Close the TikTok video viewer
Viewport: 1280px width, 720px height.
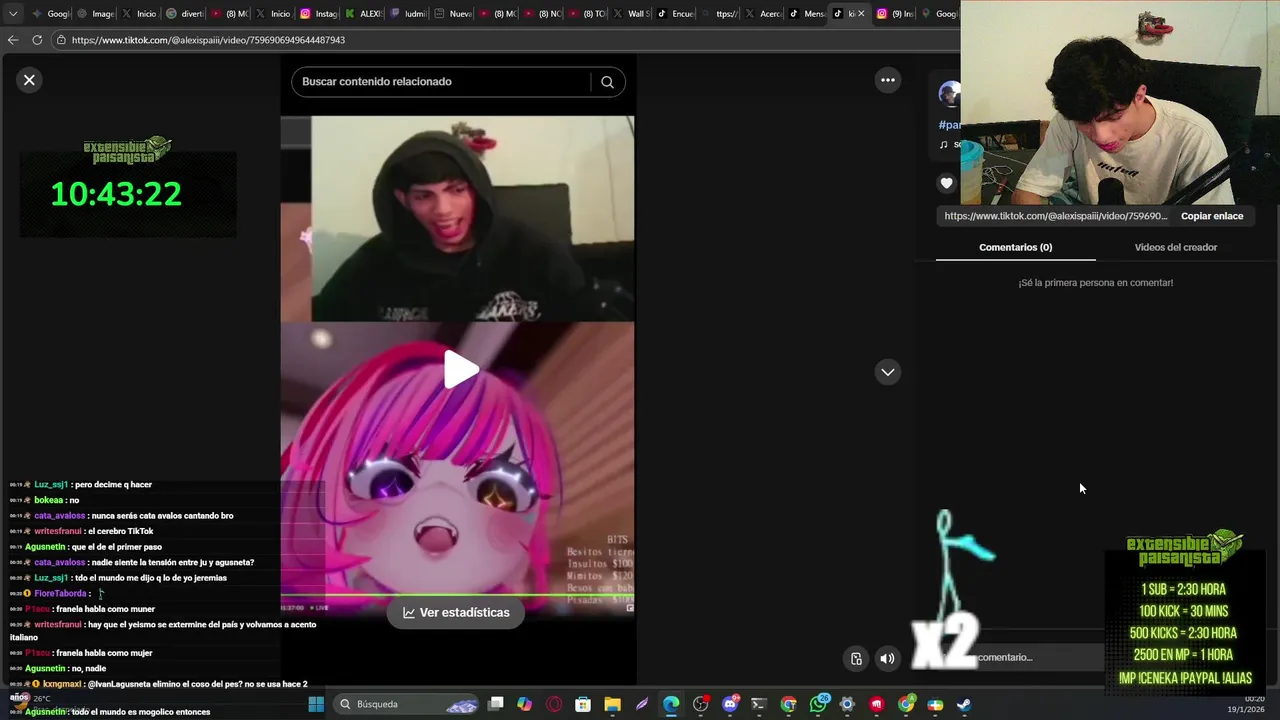click(29, 80)
